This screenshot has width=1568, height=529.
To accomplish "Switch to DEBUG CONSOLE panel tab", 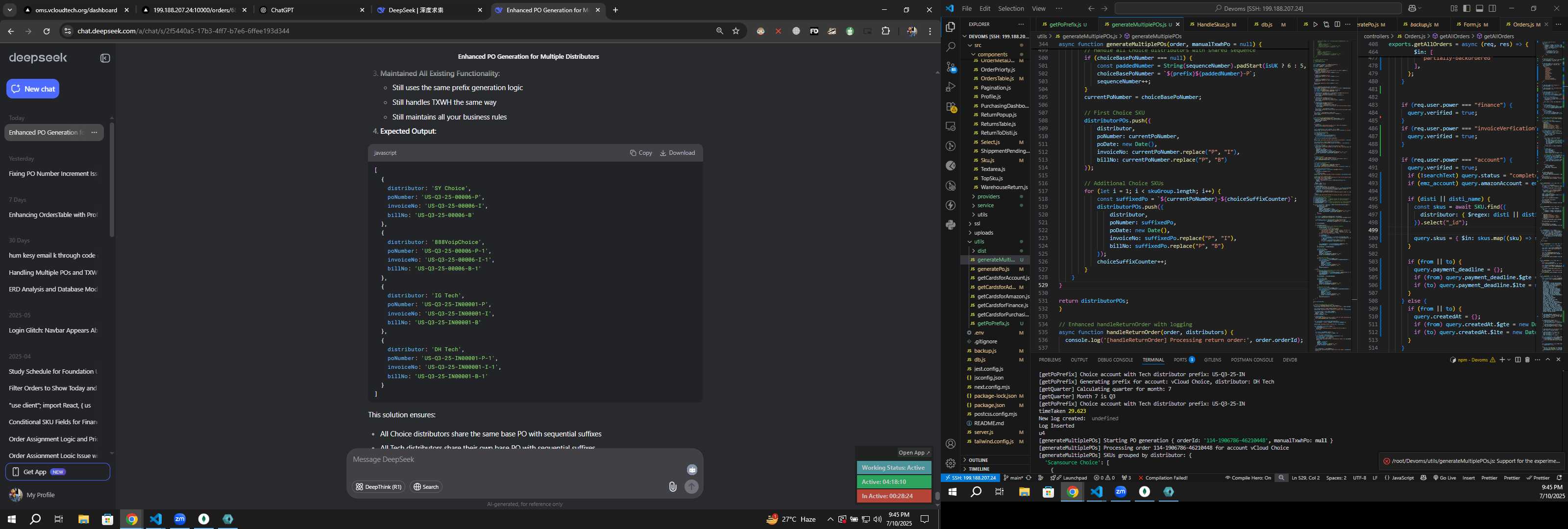I will point(1115,360).
